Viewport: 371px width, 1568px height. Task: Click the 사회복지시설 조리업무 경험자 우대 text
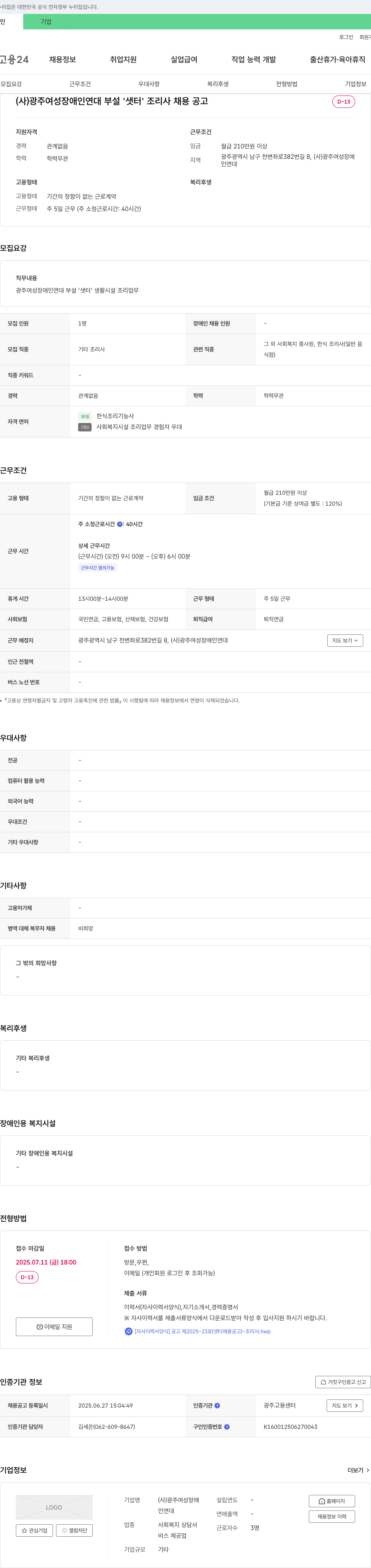click(x=139, y=427)
